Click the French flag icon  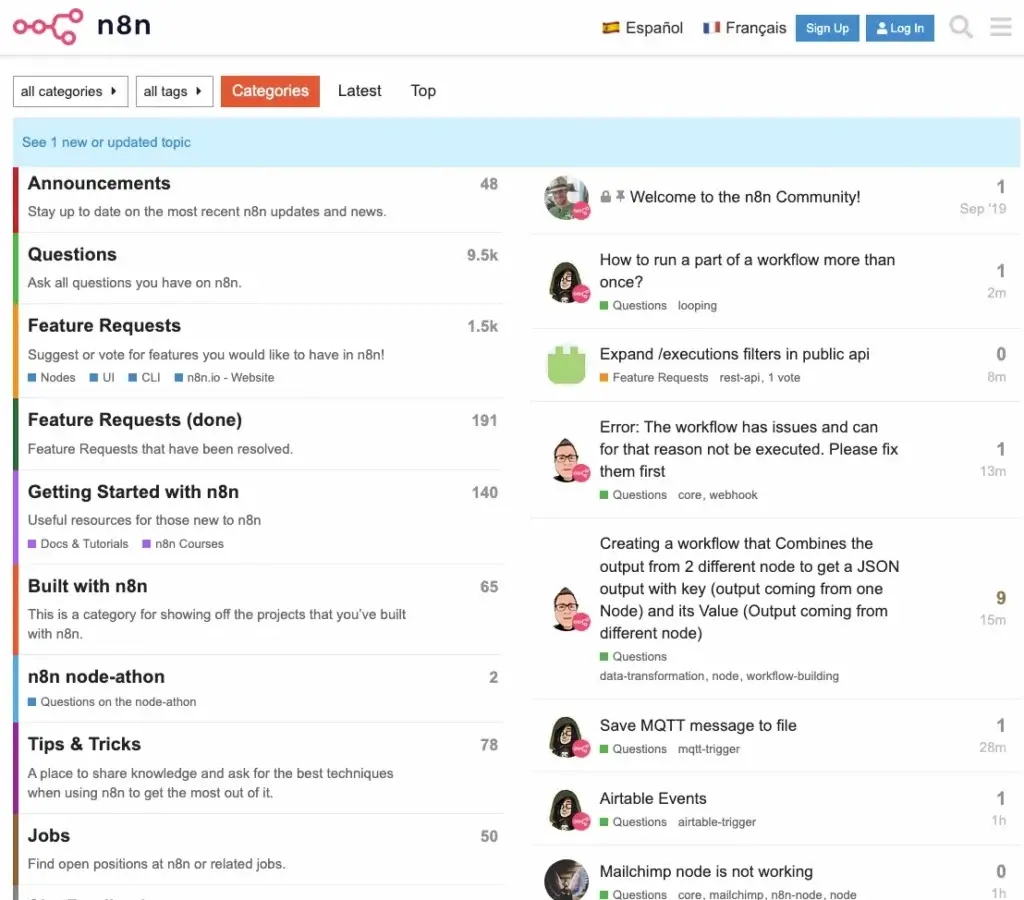coord(711,27)
